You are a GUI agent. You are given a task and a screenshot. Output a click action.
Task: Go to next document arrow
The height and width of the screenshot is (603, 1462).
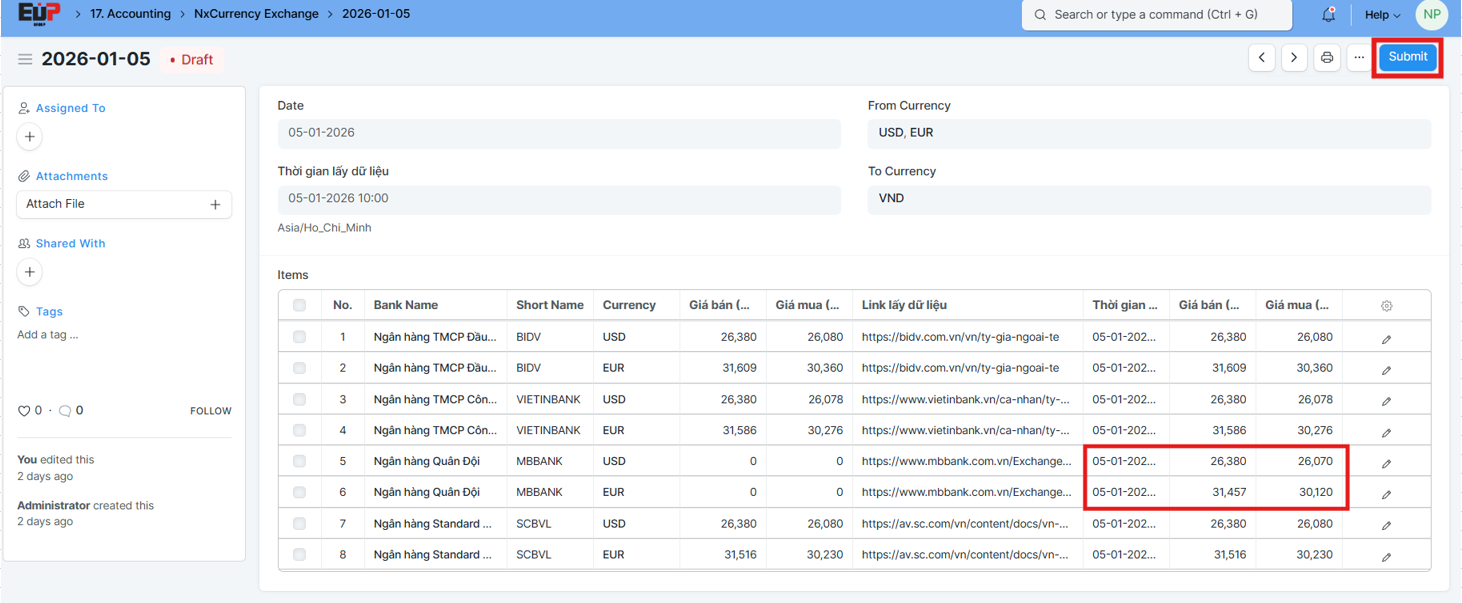tap(1294, 58)
